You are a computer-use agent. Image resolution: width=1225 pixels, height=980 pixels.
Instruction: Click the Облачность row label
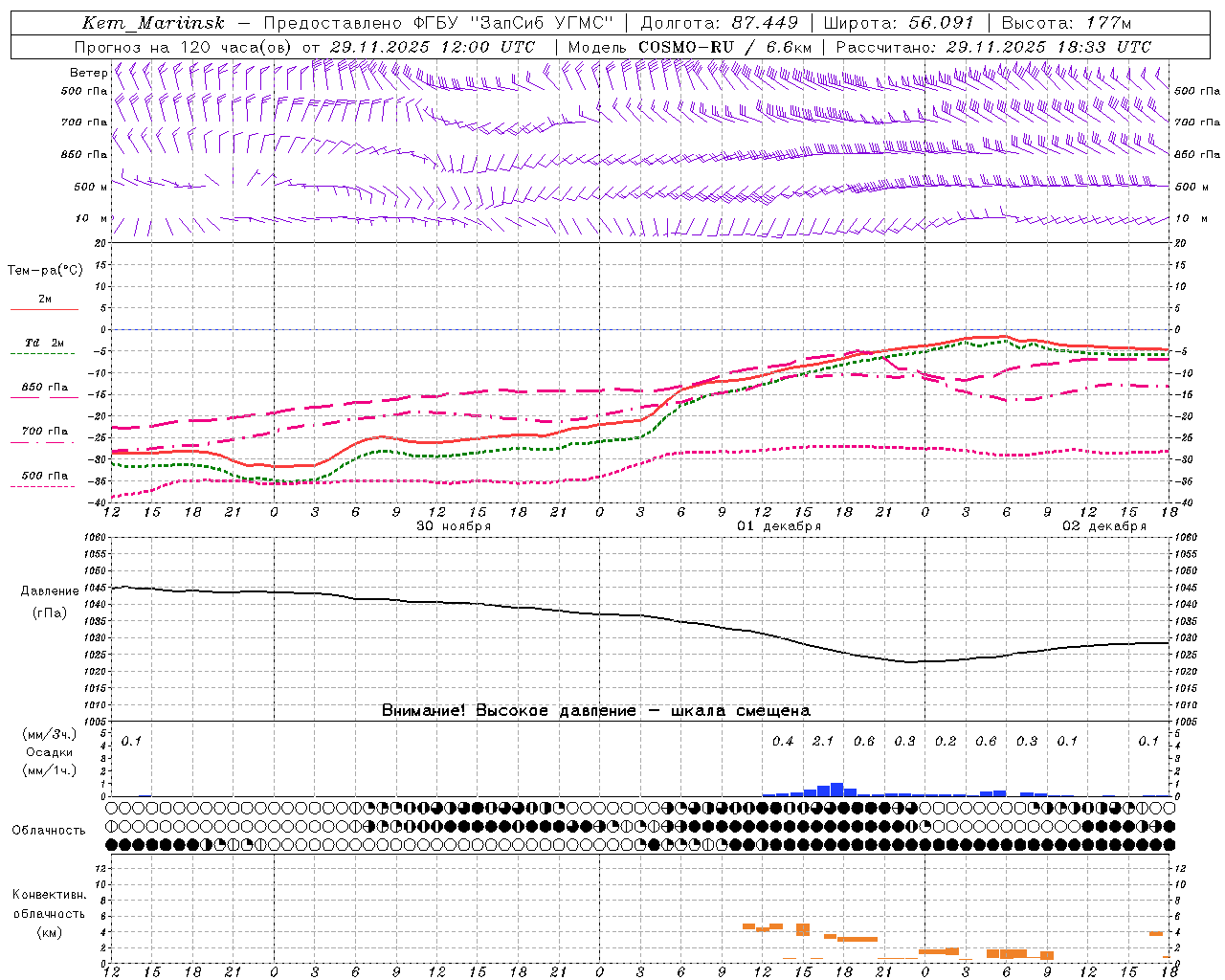point(49,830)
